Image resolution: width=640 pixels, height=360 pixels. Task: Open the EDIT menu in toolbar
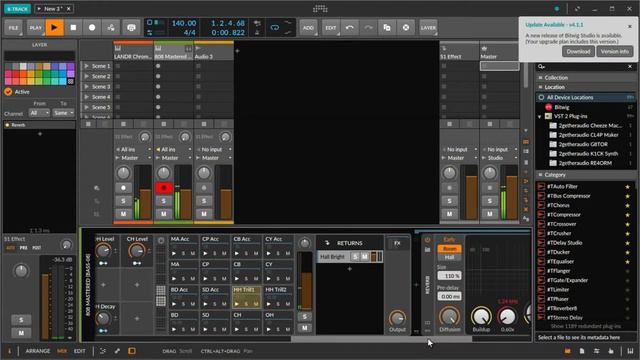(331, 27)
